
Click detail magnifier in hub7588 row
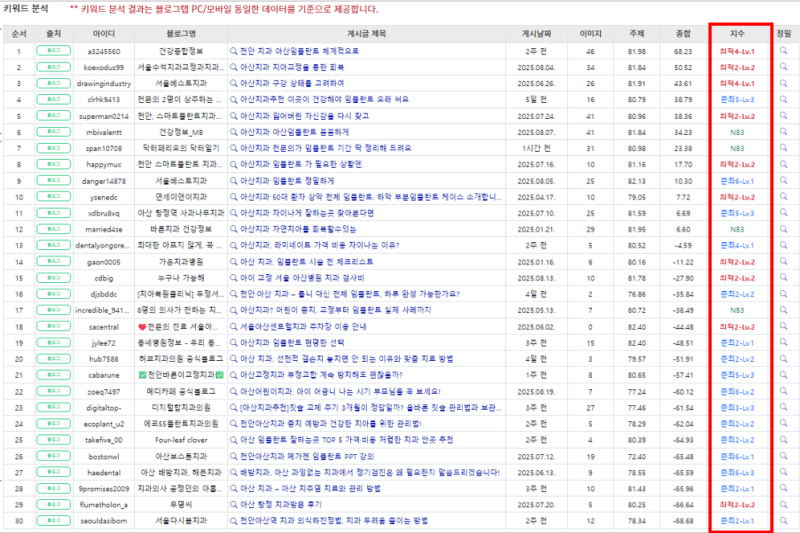click(783, 359)
